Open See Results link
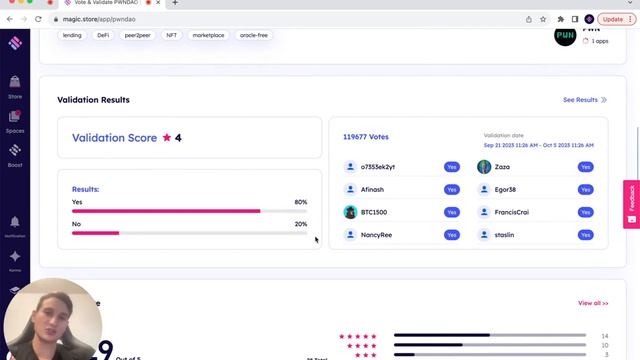This screenshot has width=640, height=360. tap(584, 100)
